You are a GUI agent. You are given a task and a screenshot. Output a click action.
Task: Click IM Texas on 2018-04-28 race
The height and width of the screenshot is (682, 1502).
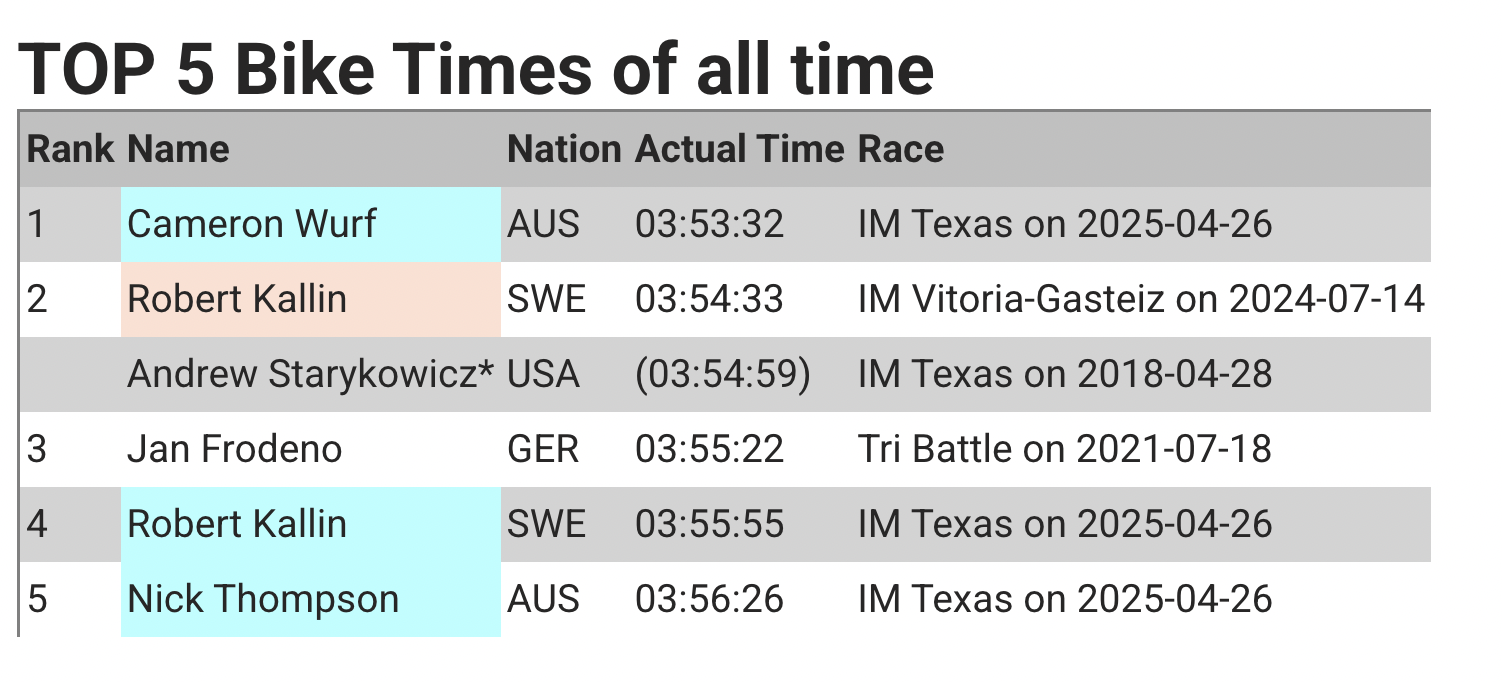click(1065, 374)
